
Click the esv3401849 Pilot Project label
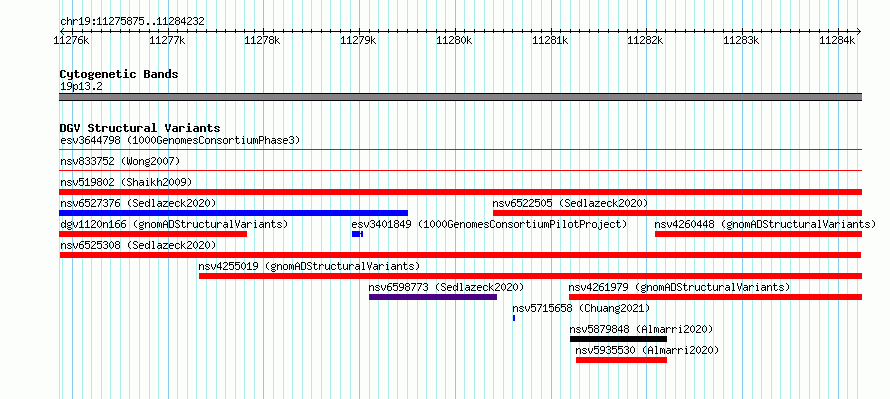[x=489, y=224]
